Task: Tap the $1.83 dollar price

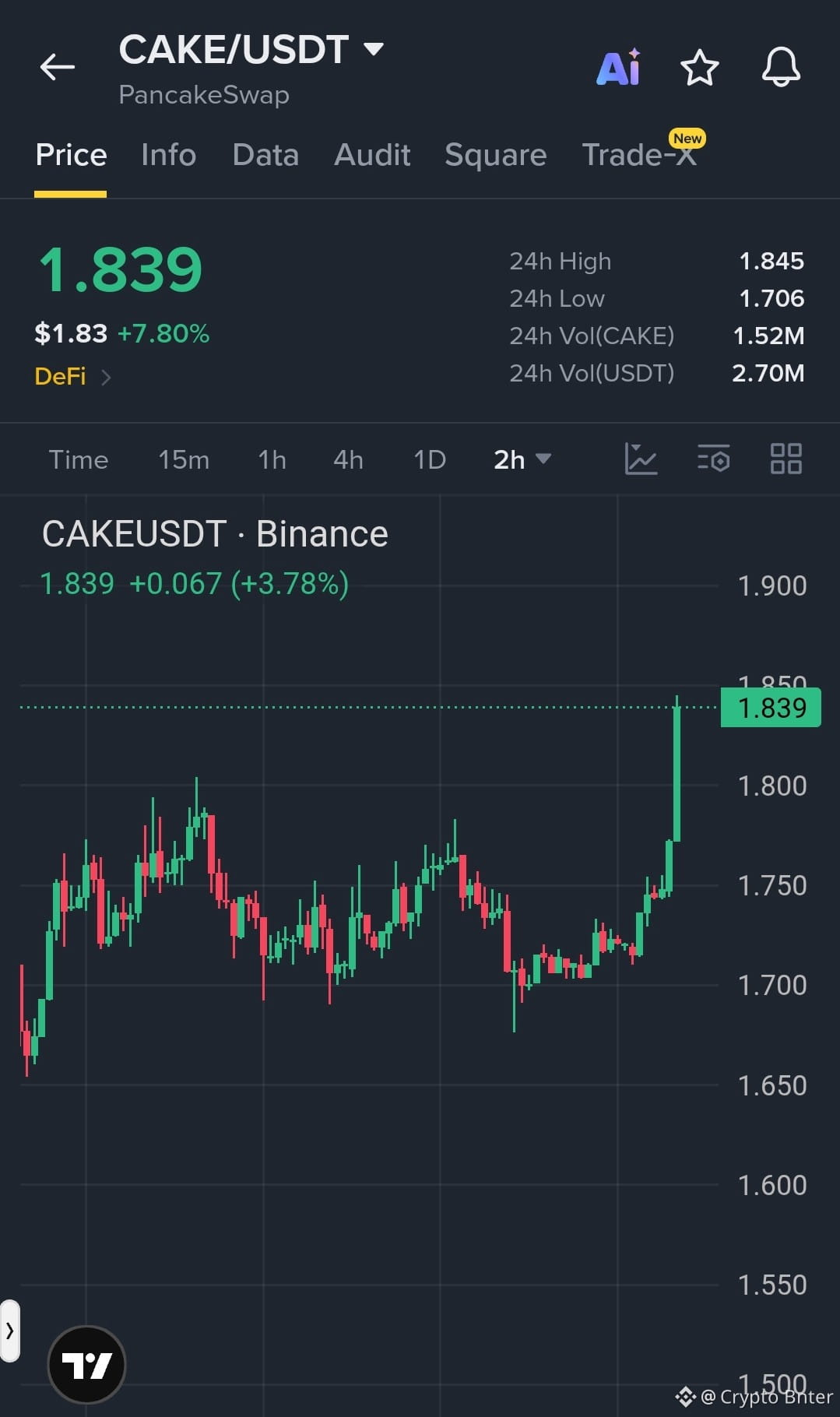Action: (71, 334)
